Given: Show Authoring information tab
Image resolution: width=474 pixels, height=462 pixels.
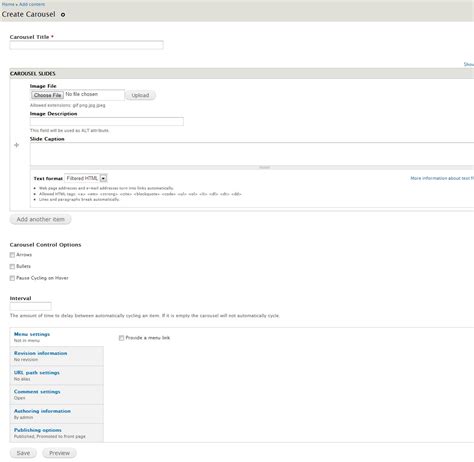Looking at the screenshot, I should coord(57,414).
